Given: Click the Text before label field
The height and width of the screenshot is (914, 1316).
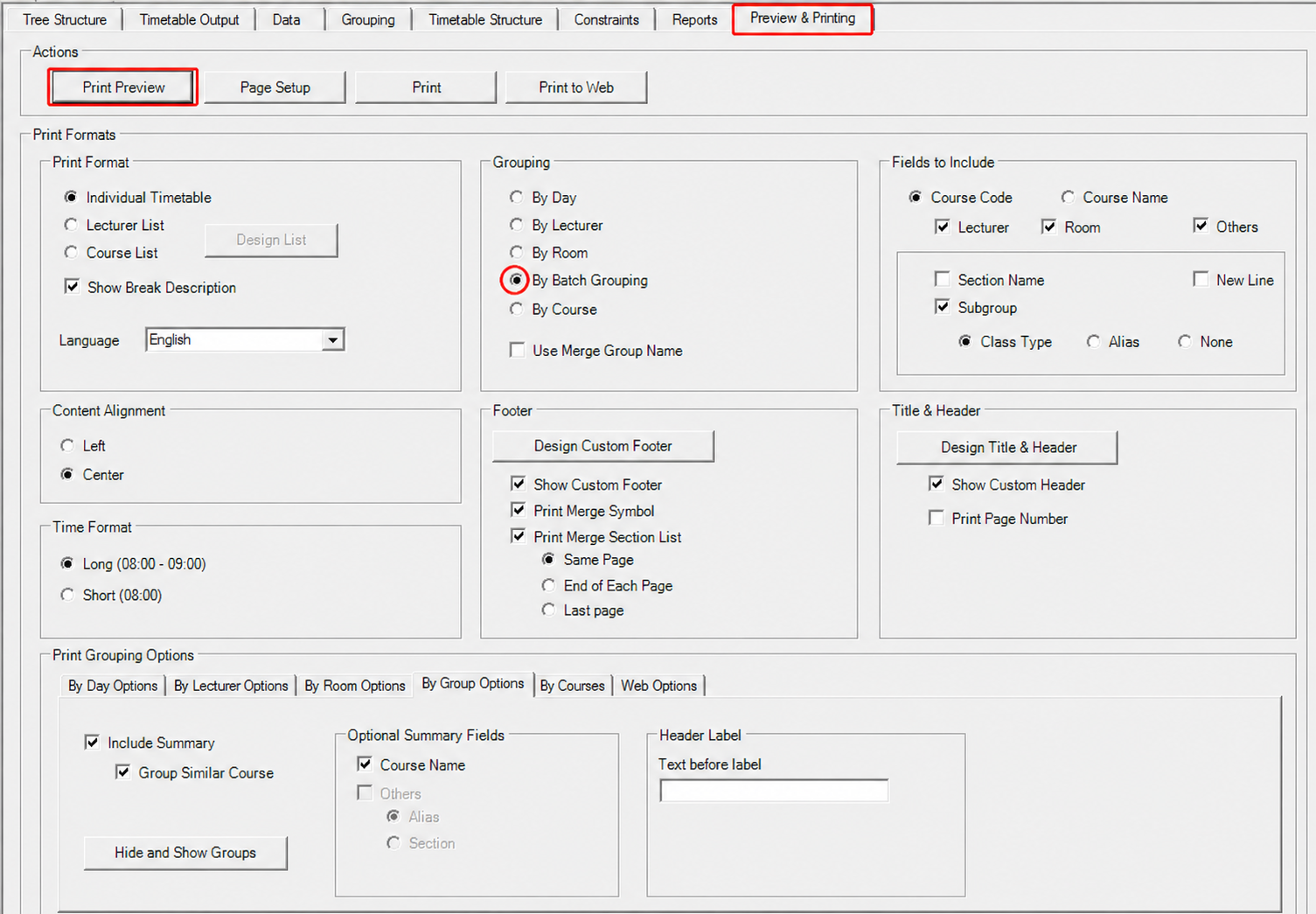Looking at the screenshot, I should [x=774, y=791].
